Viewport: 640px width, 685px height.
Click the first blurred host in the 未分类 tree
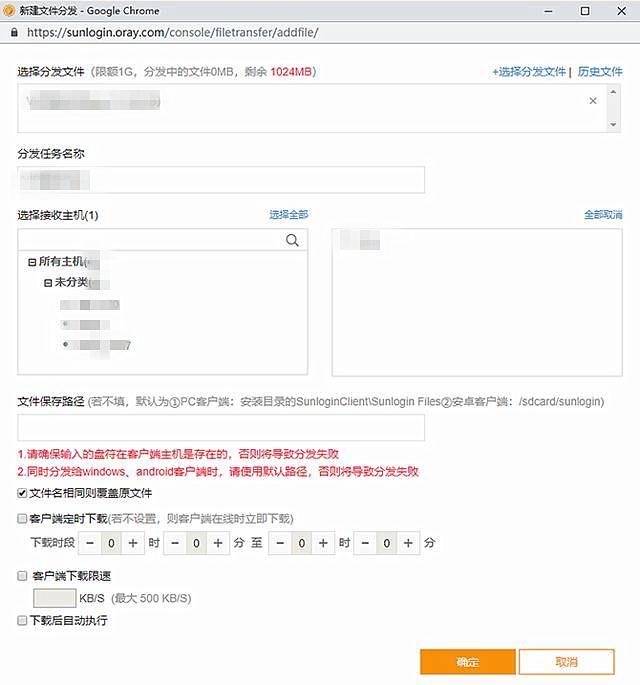(90, 304)
